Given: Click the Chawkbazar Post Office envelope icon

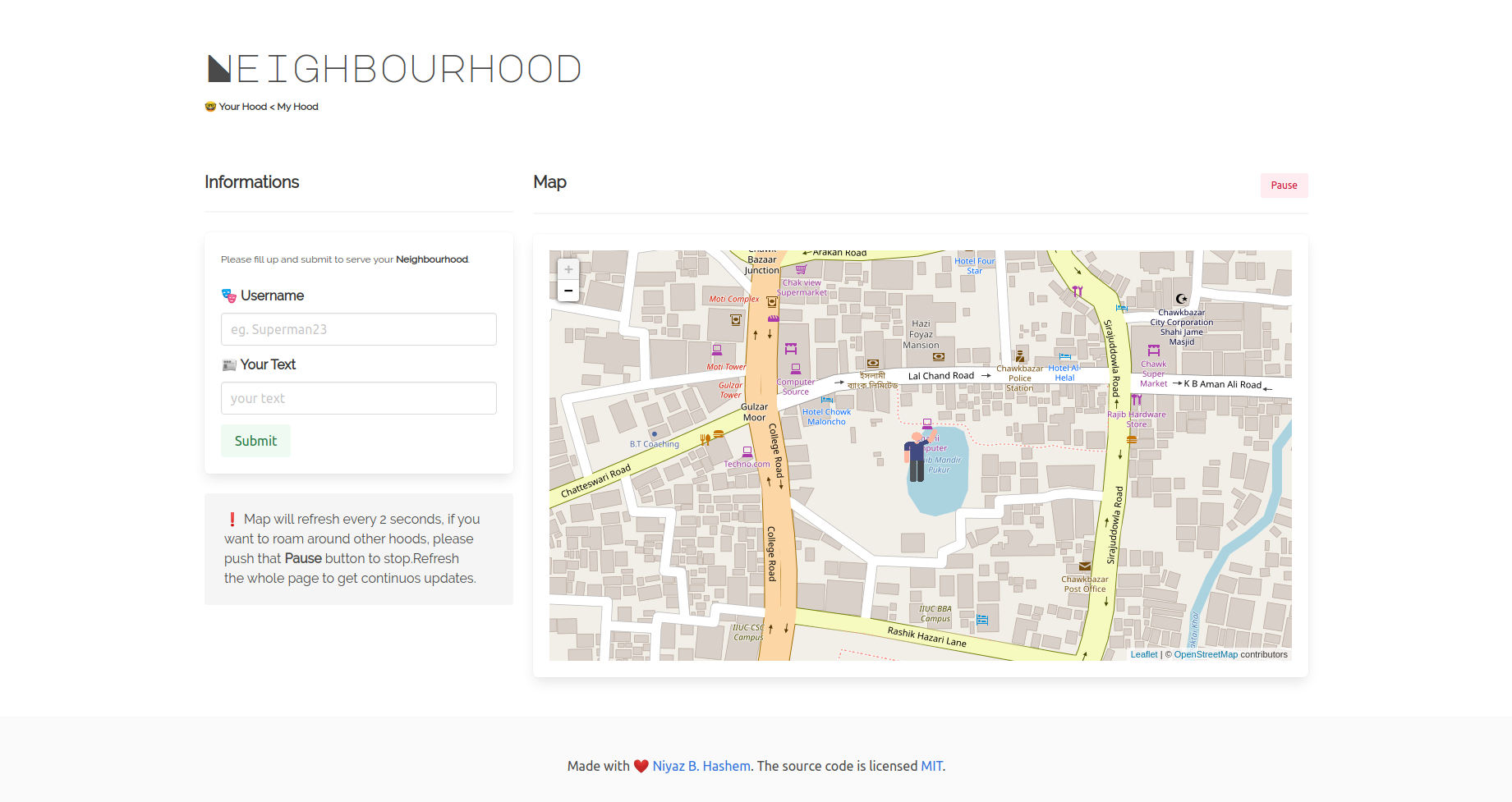Looking at the screenshot, I should pos(1085,566).
